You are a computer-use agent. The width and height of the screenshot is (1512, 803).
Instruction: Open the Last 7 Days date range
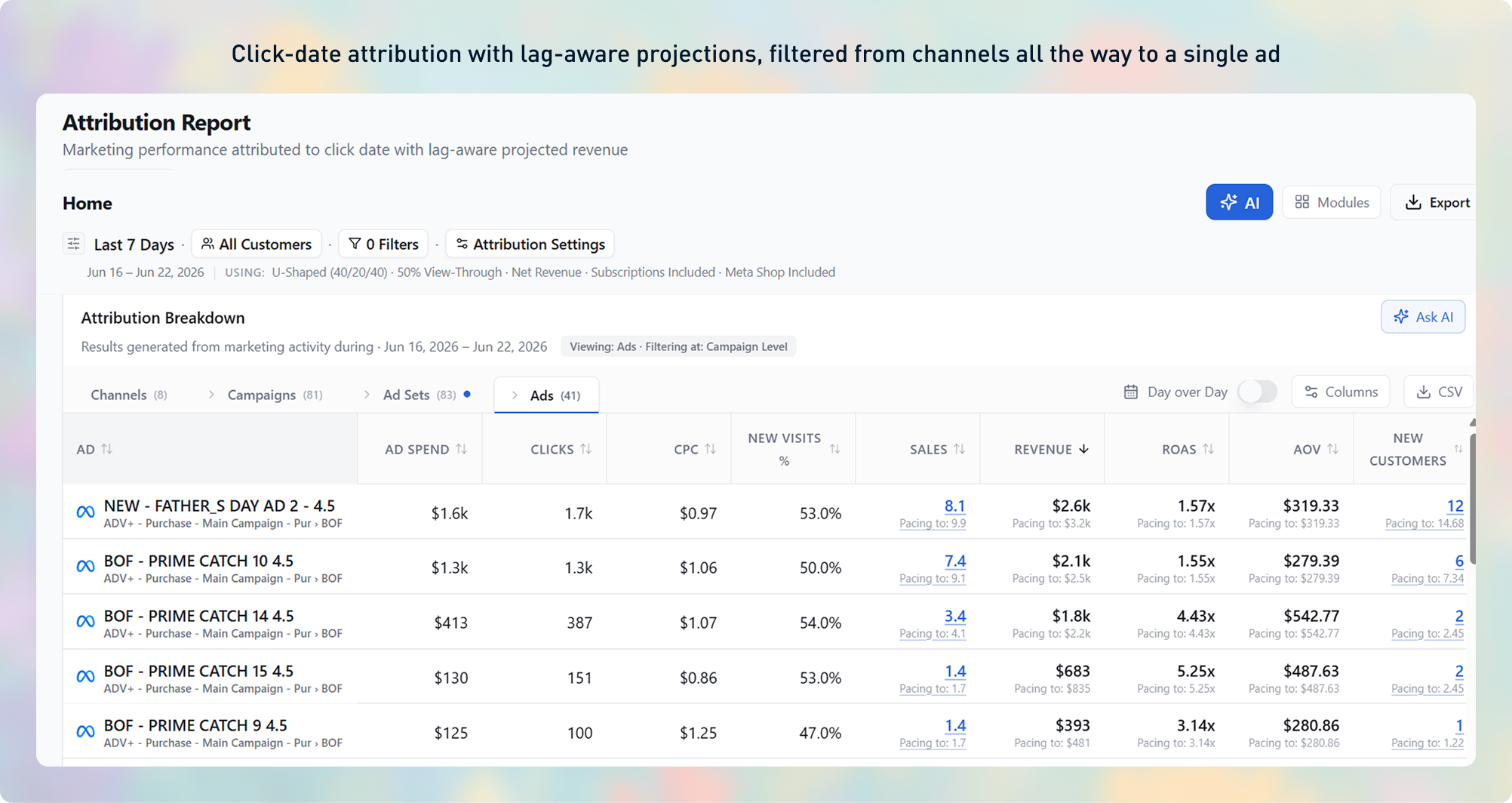click(x=134, y=245)
